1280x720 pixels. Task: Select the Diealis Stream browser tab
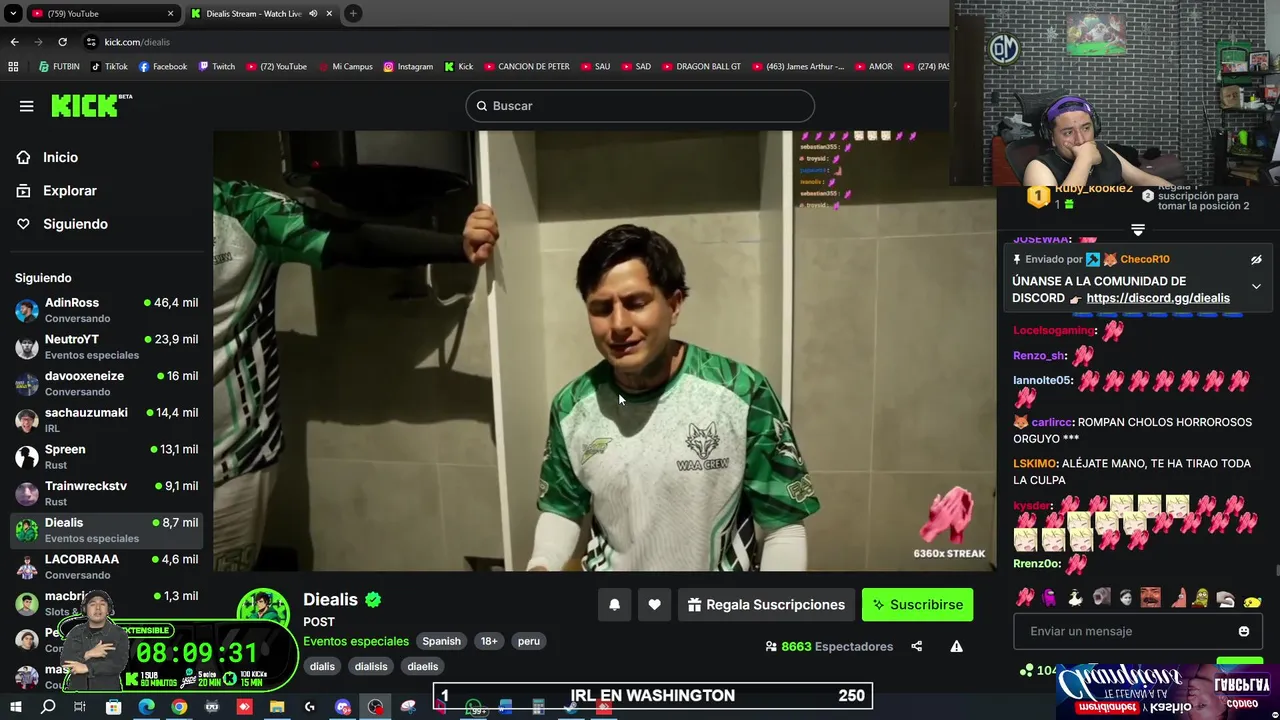(262, 14)
